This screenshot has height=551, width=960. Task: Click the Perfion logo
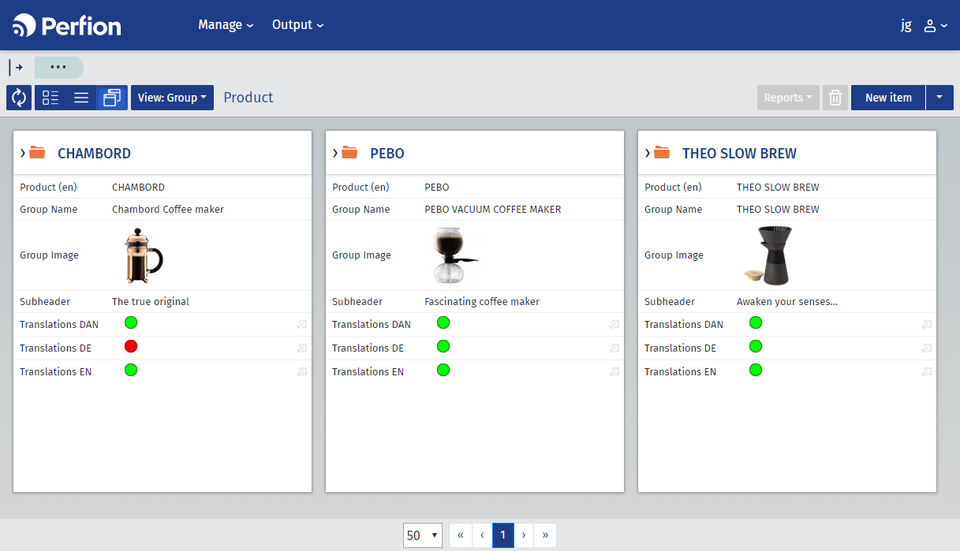click(x=67, y=26)
